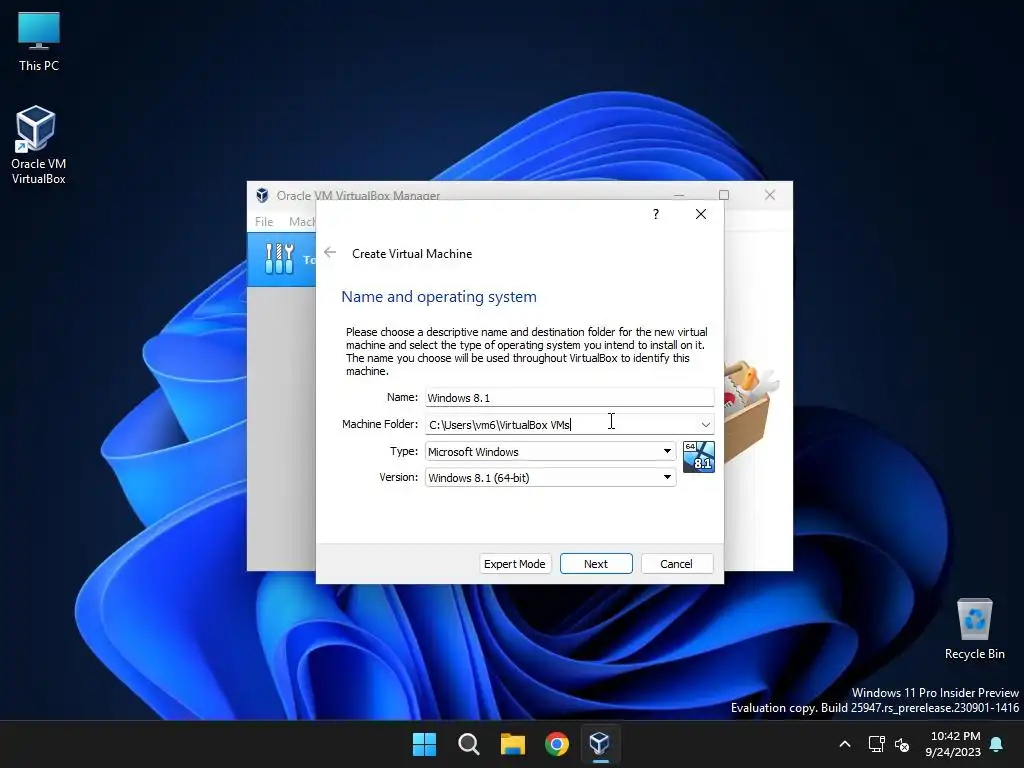
Task: Open File Explorer from taskbar
Action: click(513, 744)
